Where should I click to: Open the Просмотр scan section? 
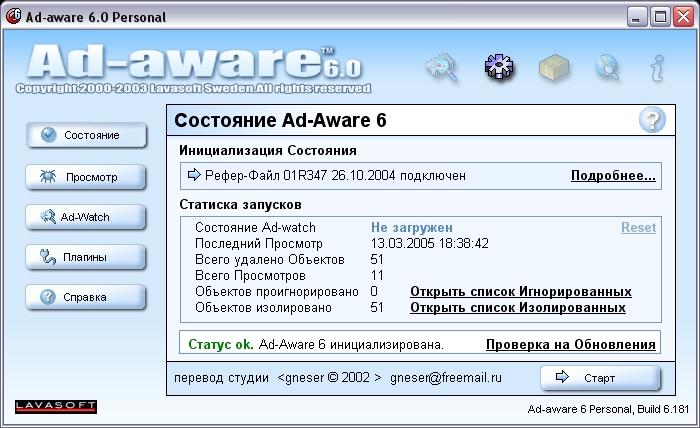coord(86,177)
